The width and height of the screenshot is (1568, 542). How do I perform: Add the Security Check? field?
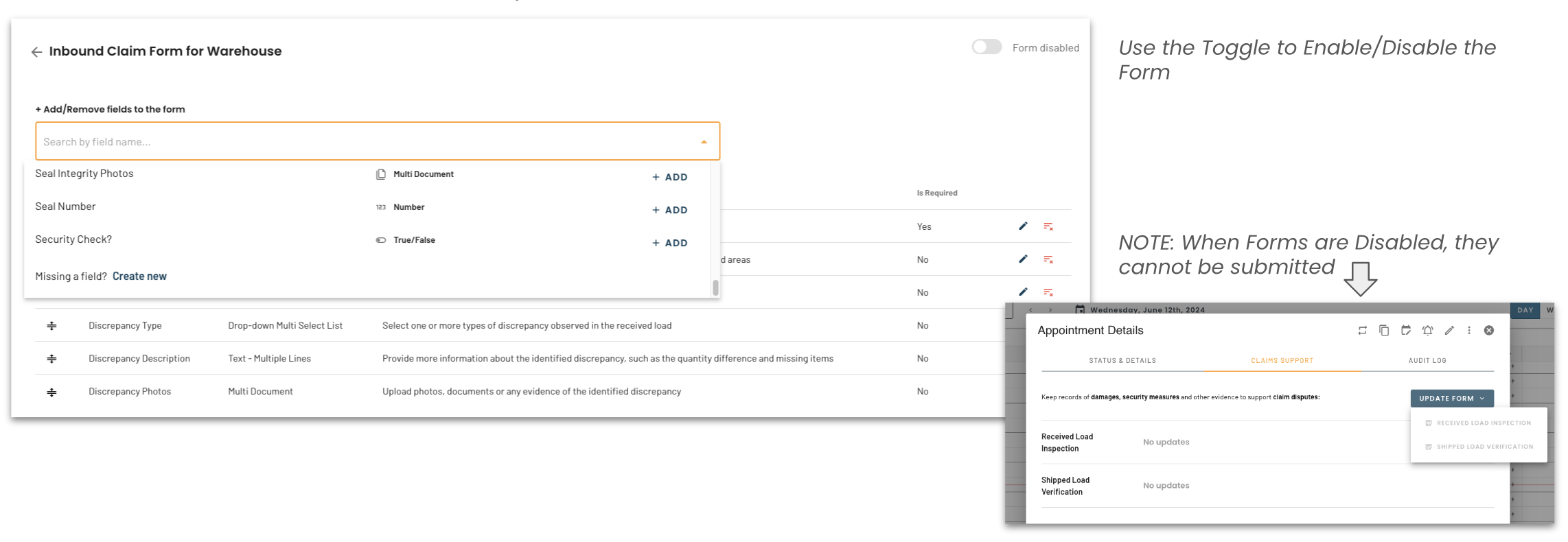[x=669, y=243]
